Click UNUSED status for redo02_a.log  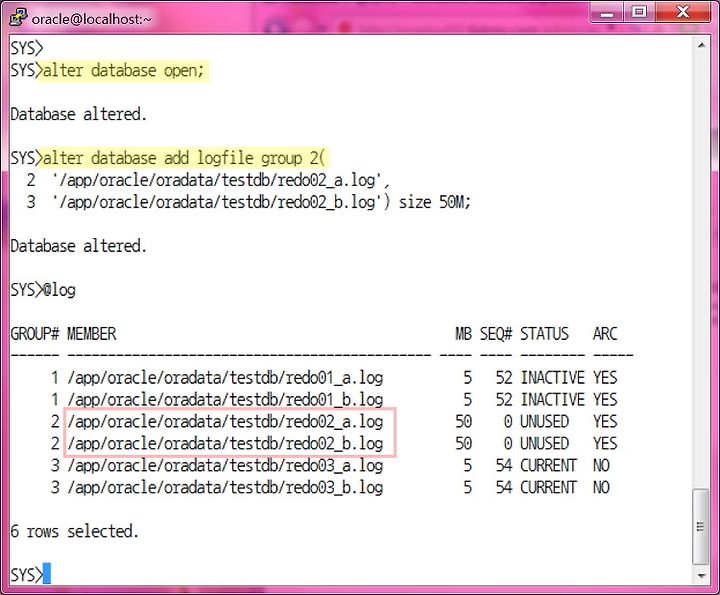pyautogui.click(x=544, y=421)
